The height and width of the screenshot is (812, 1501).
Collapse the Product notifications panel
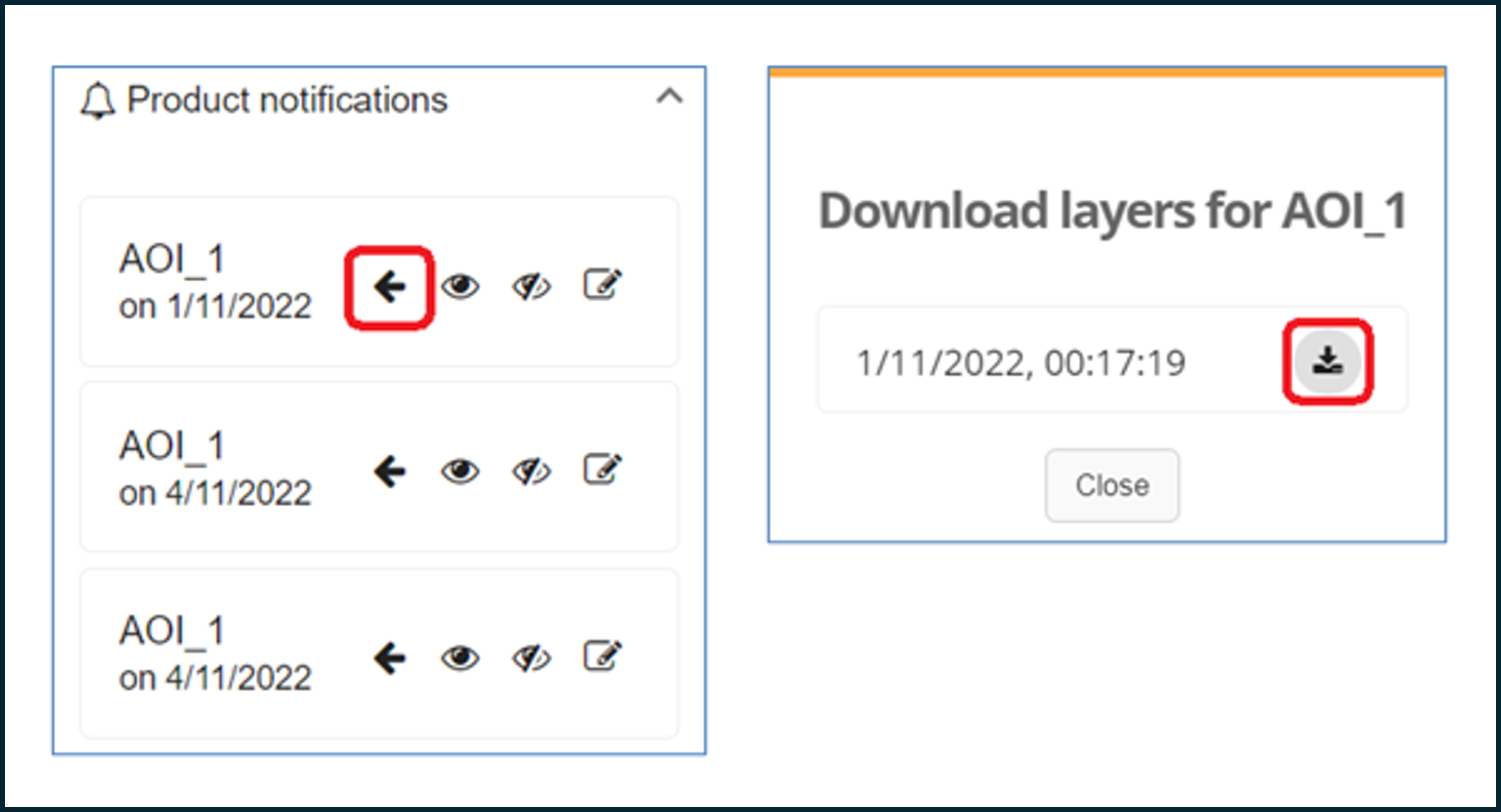click(669, 97)
